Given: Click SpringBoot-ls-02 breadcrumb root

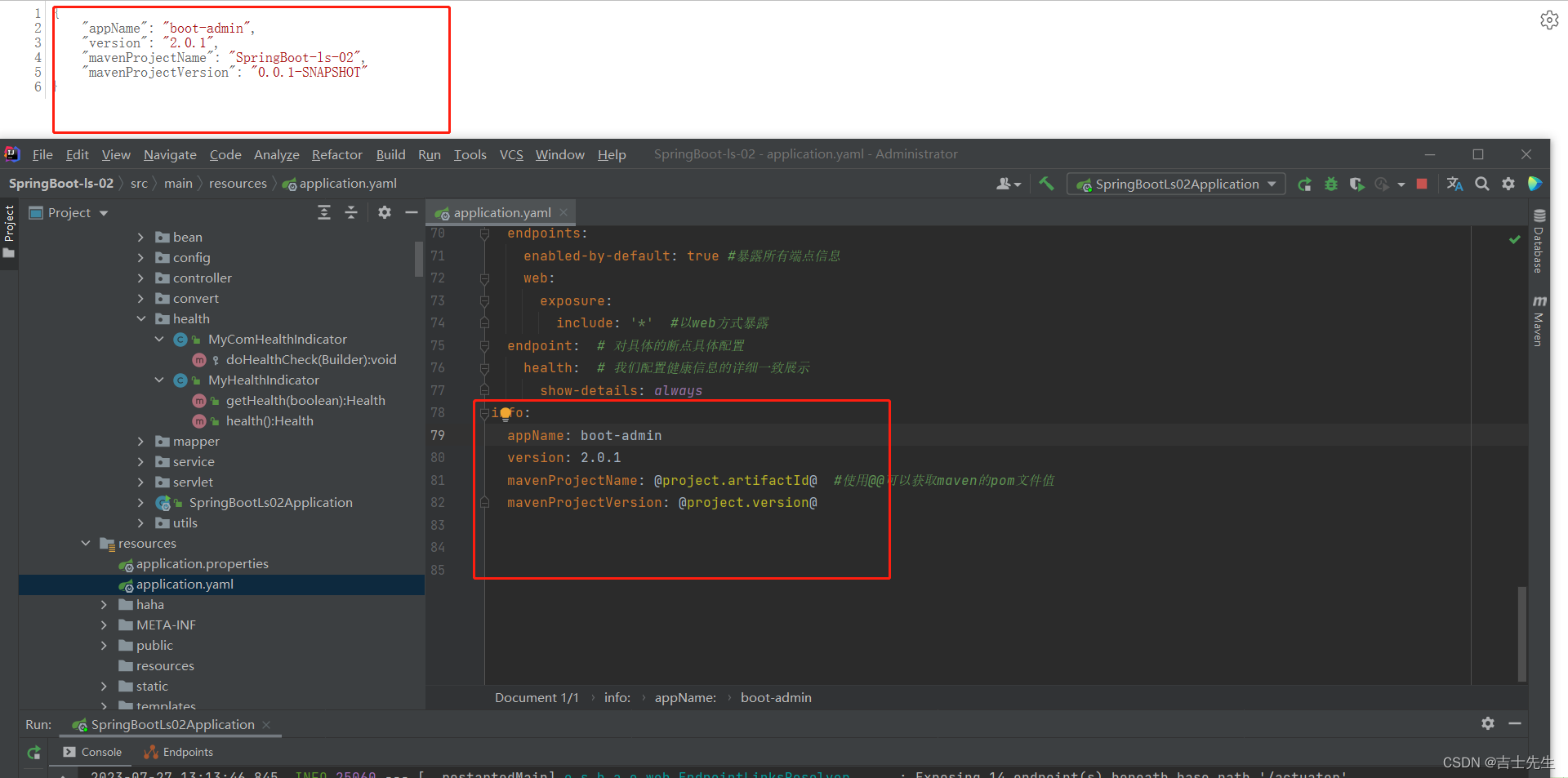Looking at the screenshot, I should coord(61,184).
